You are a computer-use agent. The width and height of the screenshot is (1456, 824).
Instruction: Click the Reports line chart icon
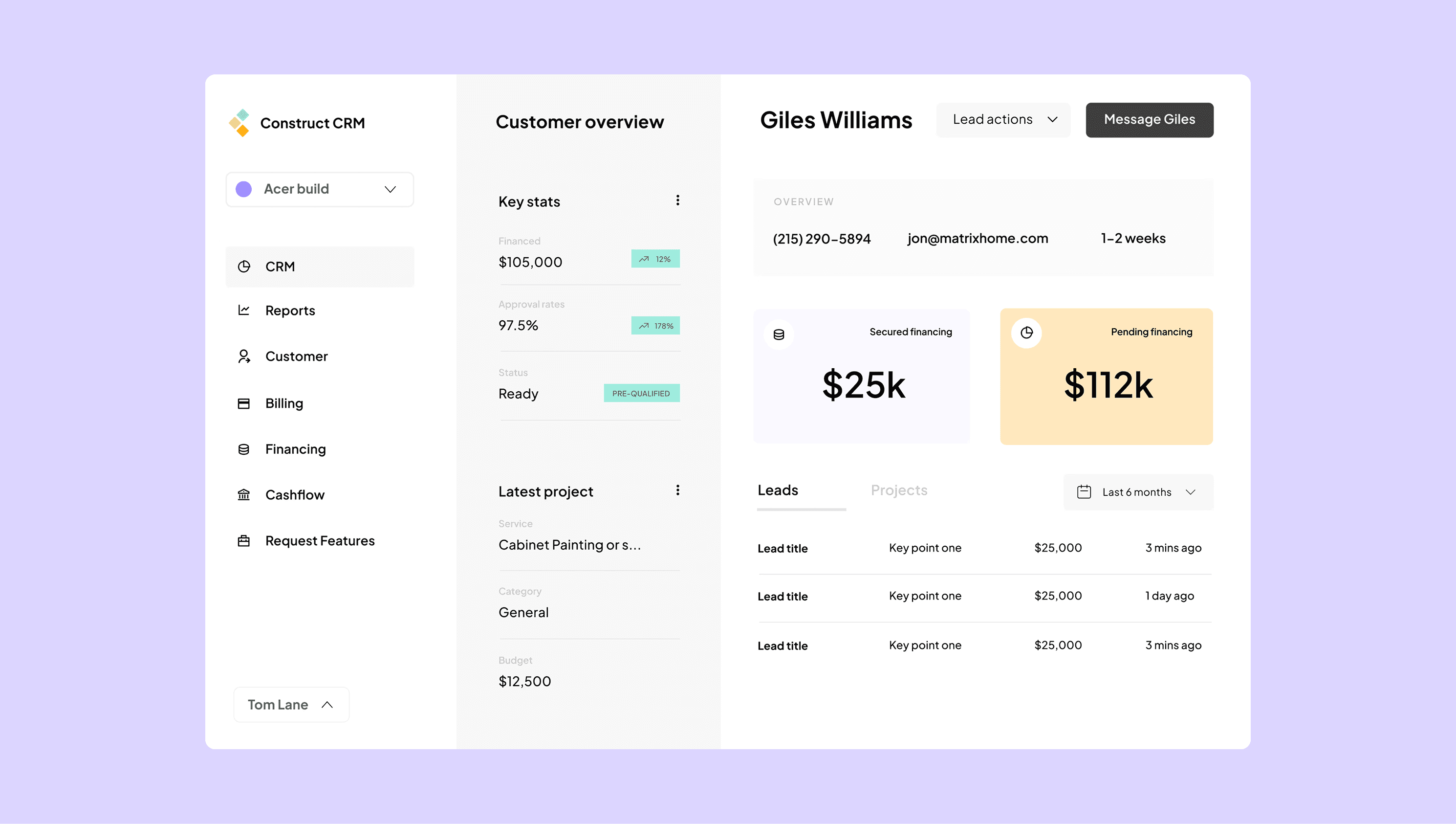pos(244,310)
